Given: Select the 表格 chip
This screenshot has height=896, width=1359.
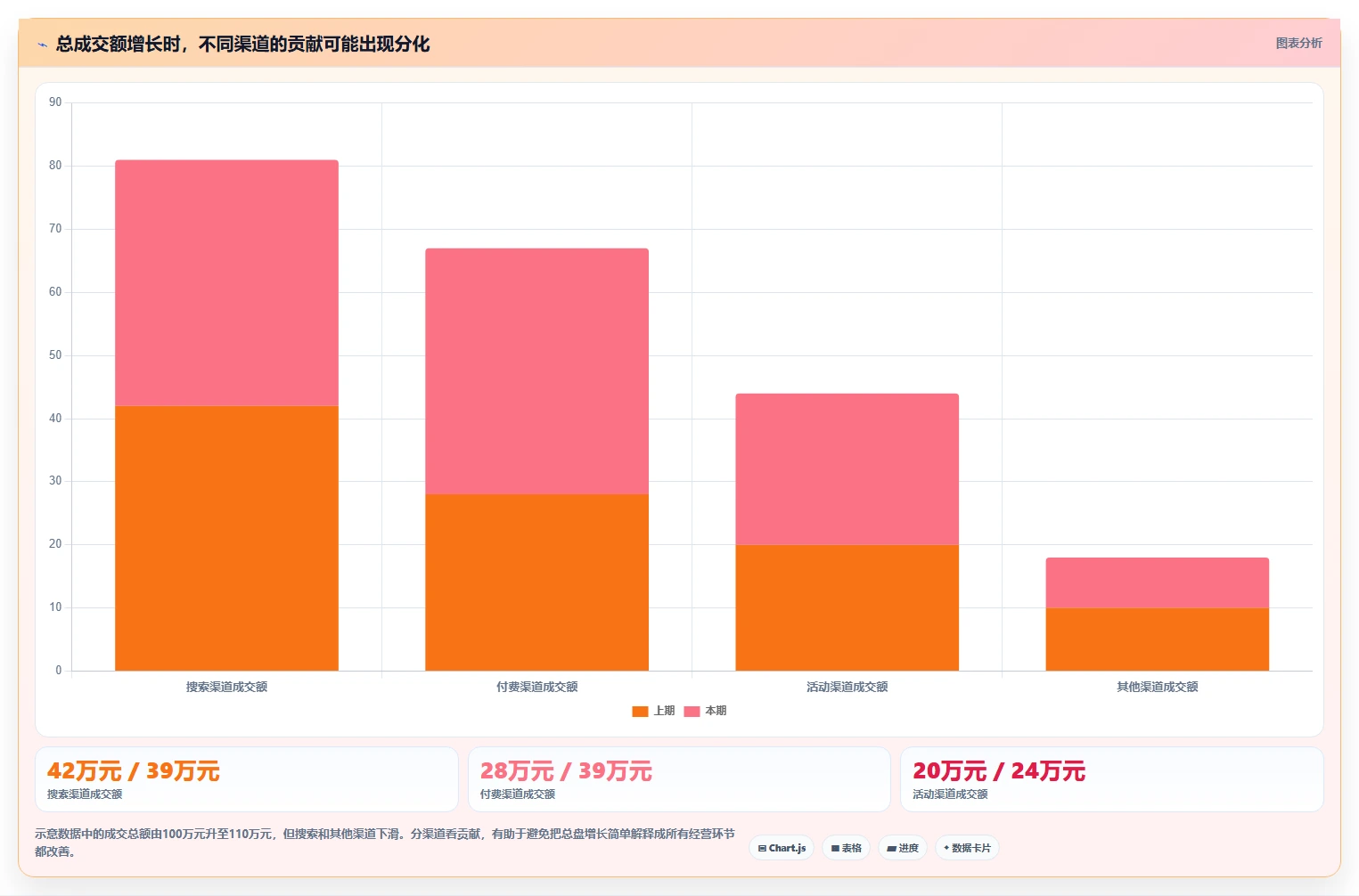Looking at the screenshot, I should (x=846, y=848).
